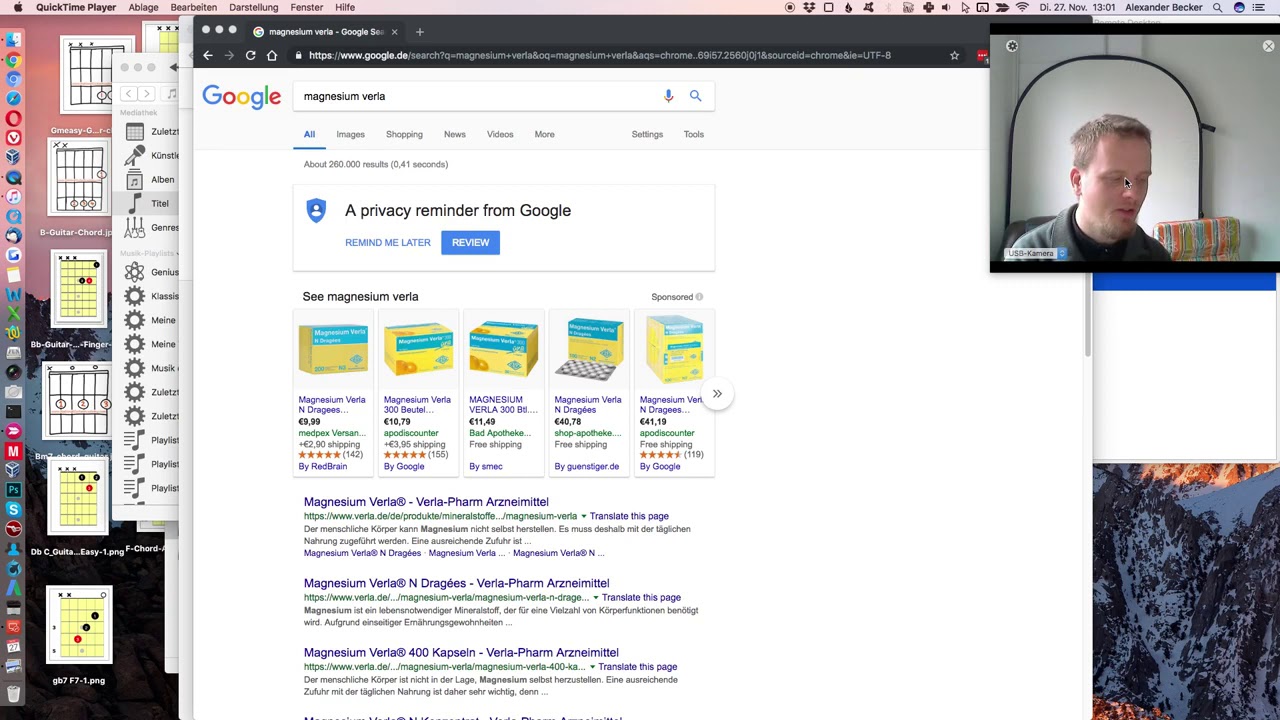Bookmark this page with the star icon

(x=954, y=55)
